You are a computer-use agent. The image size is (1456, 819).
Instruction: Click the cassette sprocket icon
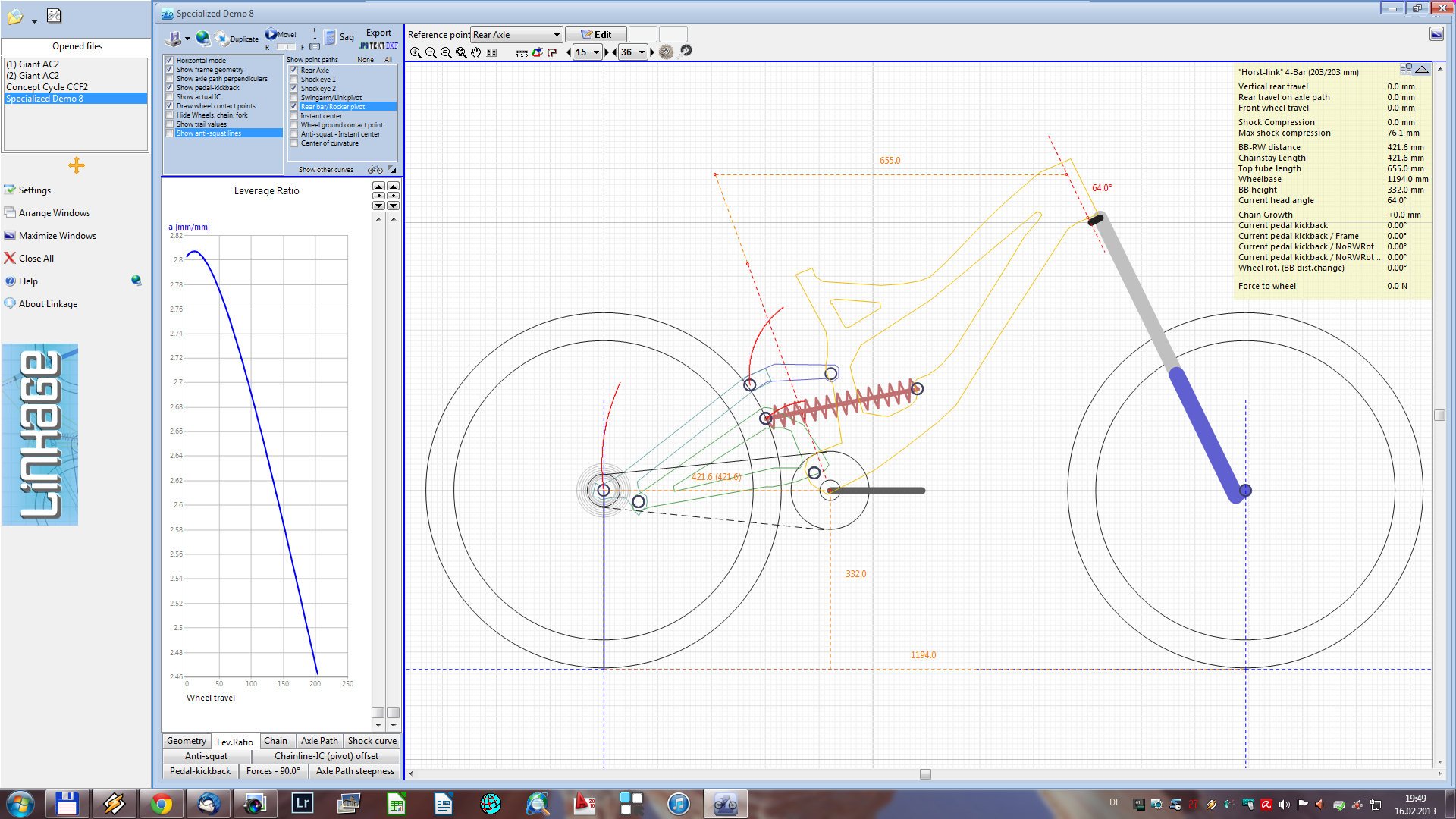[x=666, y=52]
